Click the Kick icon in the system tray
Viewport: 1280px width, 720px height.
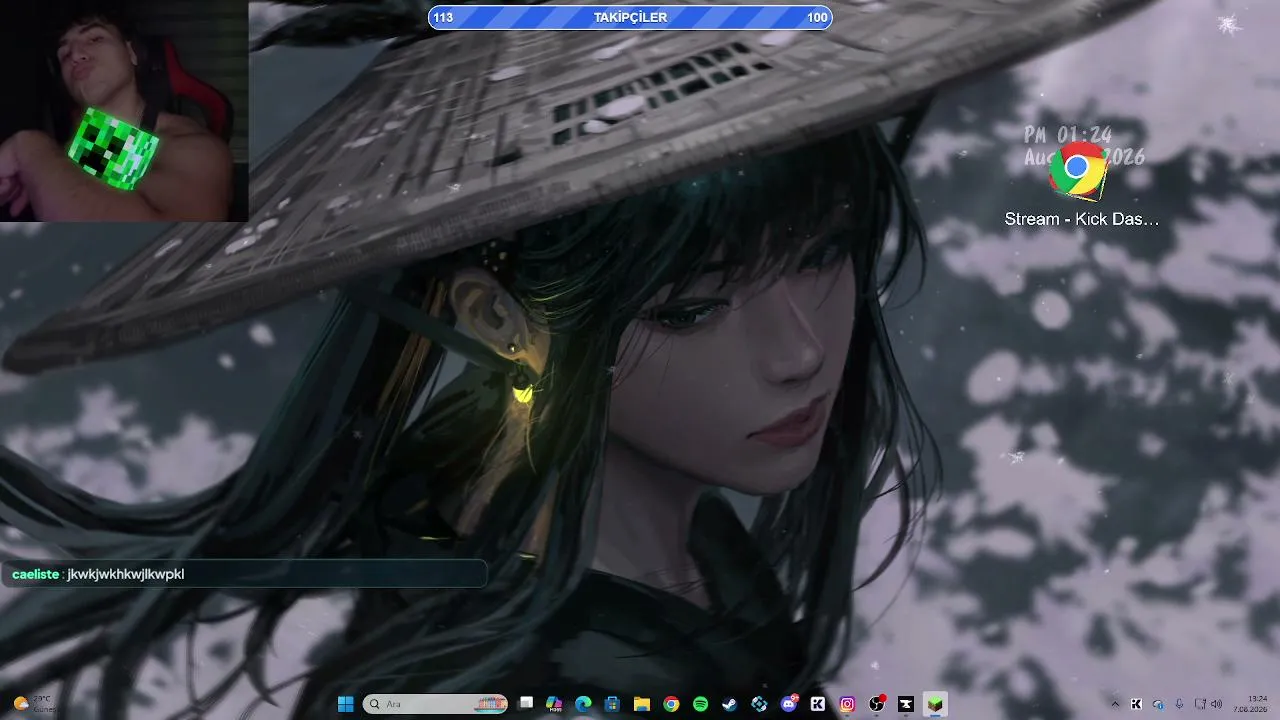click(x=1136, y=704)
